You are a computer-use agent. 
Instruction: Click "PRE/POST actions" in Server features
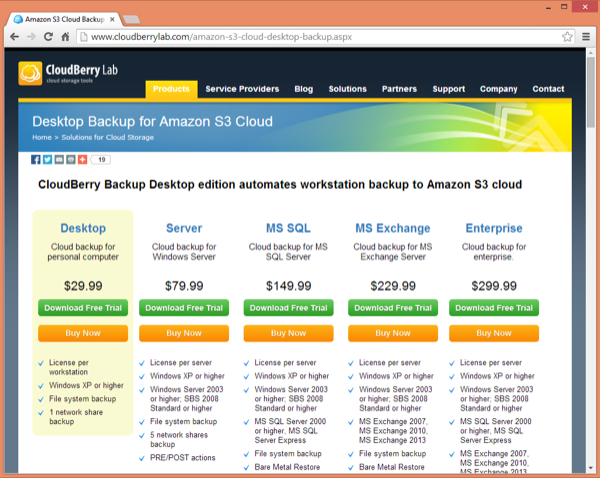(x=183, y=458)
